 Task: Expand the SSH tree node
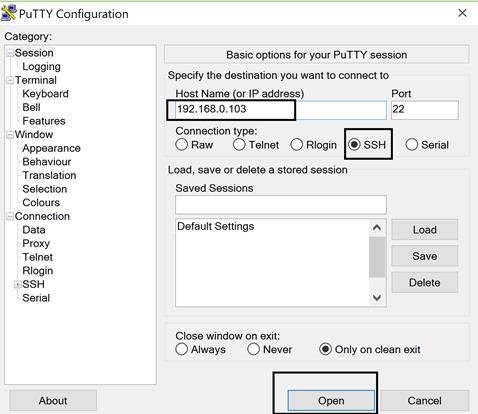tap(17, 284)
